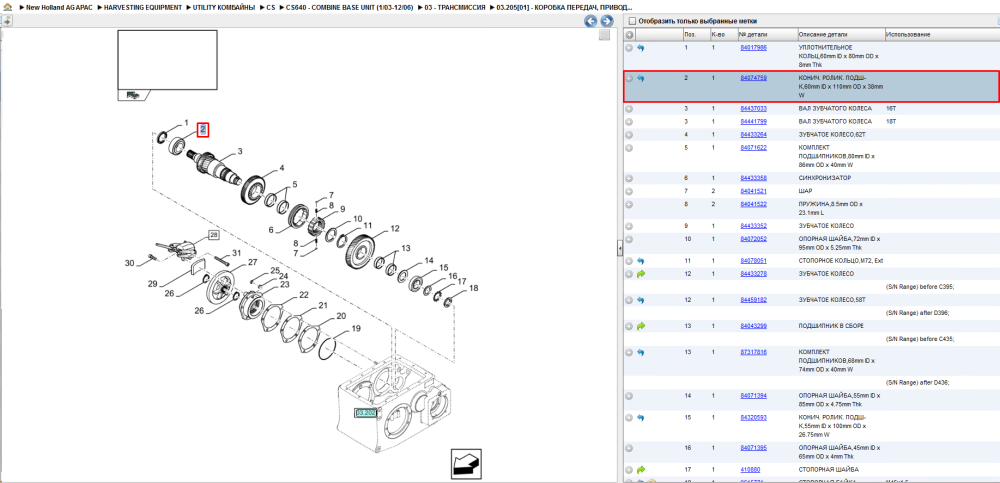
Task: Select callout number 3 in the diagram
Action: 240,152
